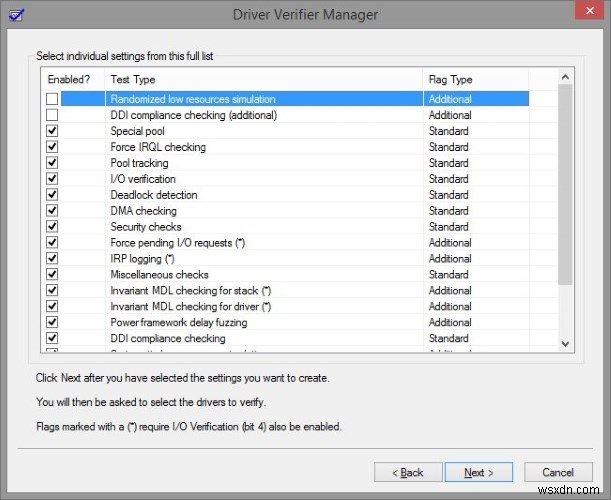The height and width of the screenshot is (500, 611).
Task: Select the DMA checking row text
Action: pyautogui.click(x=143, y=211)
